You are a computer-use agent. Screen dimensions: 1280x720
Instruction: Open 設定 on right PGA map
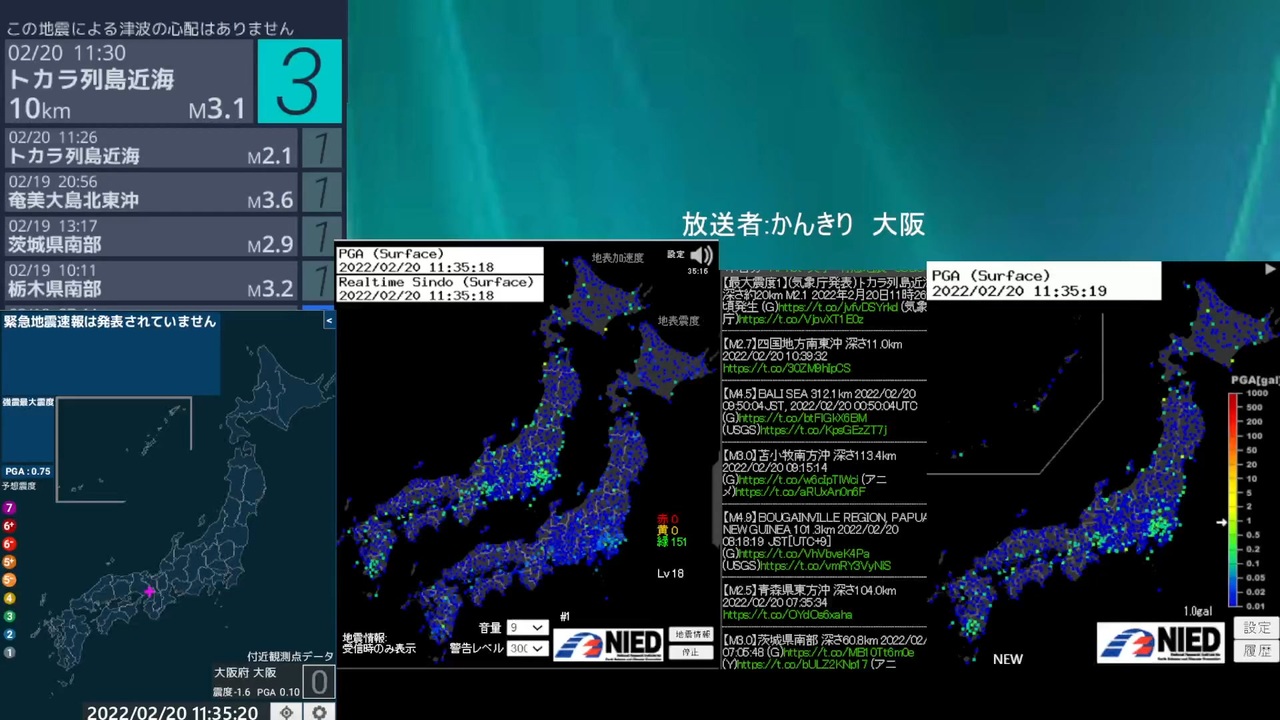tap(1257, 628)
